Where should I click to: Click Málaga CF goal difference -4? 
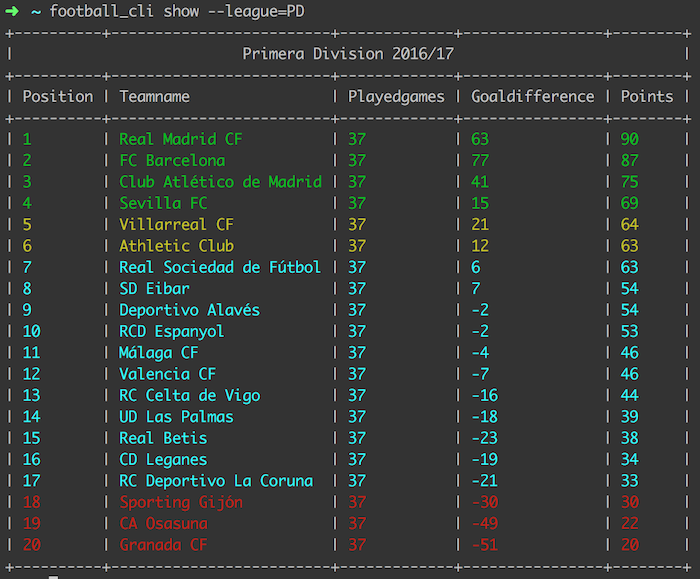click(480, 353)
